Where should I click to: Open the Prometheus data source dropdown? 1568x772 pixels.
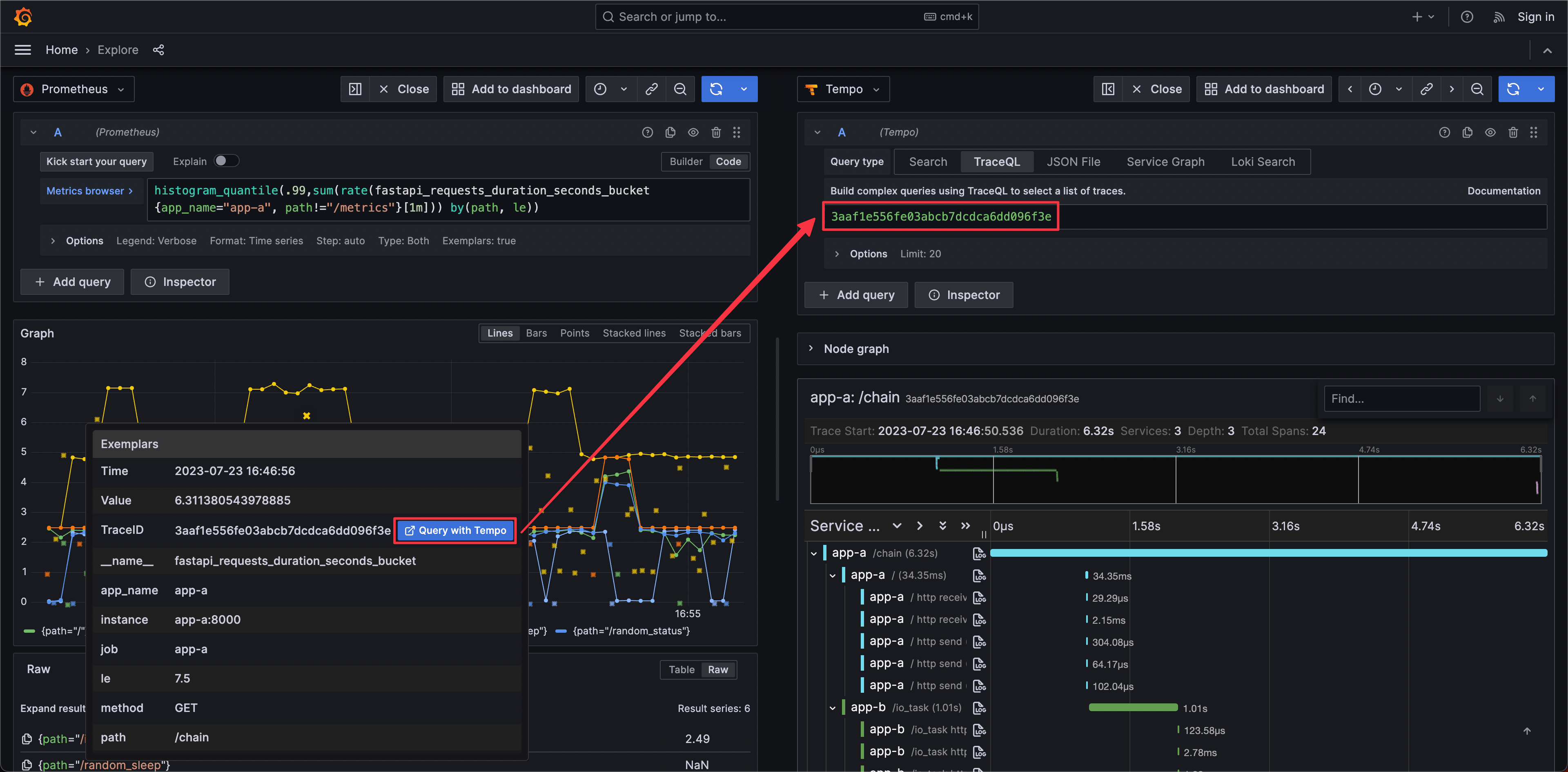73,89
